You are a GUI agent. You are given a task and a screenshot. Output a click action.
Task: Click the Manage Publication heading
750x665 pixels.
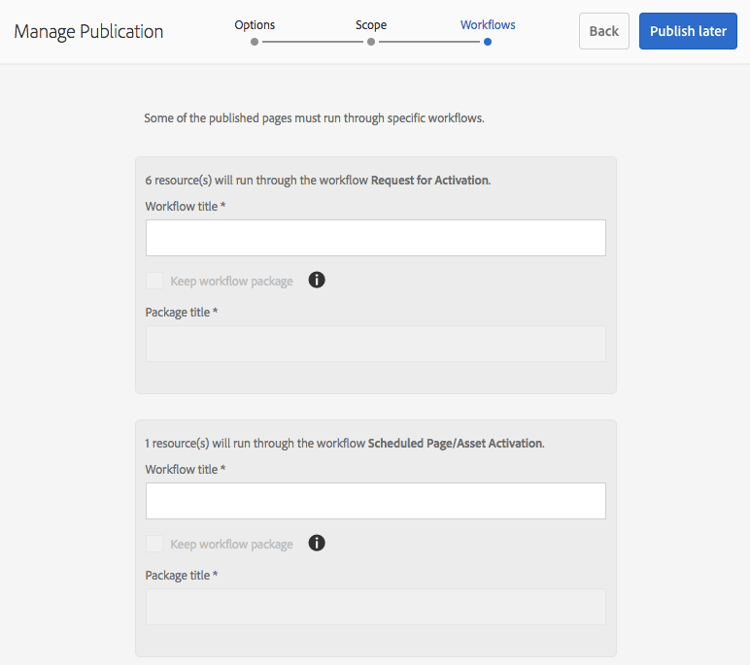[88, 32]
